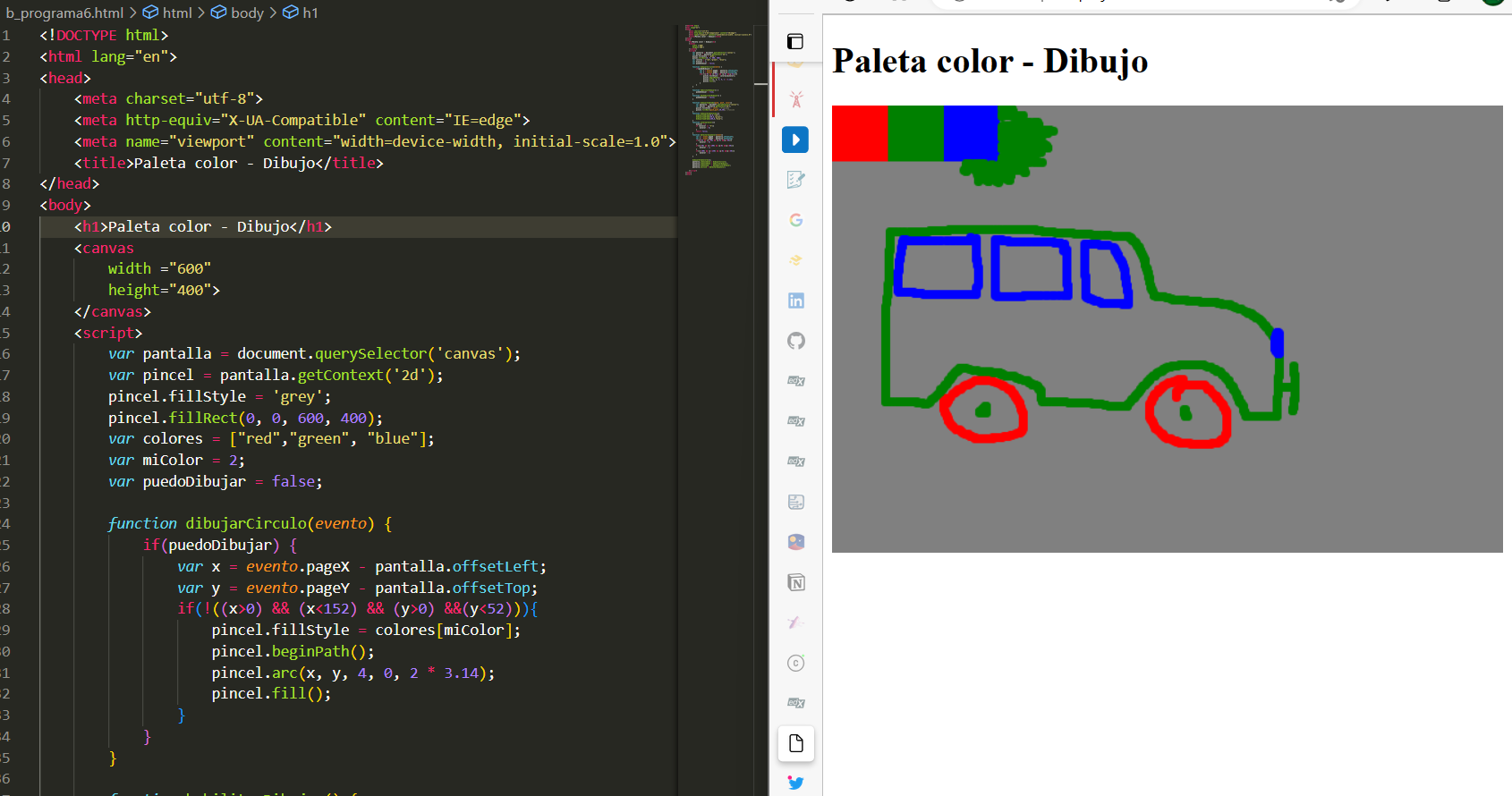Click the 'var puedoDibujar = false' line
The image size is (1512, 796).
coord(215,481)
